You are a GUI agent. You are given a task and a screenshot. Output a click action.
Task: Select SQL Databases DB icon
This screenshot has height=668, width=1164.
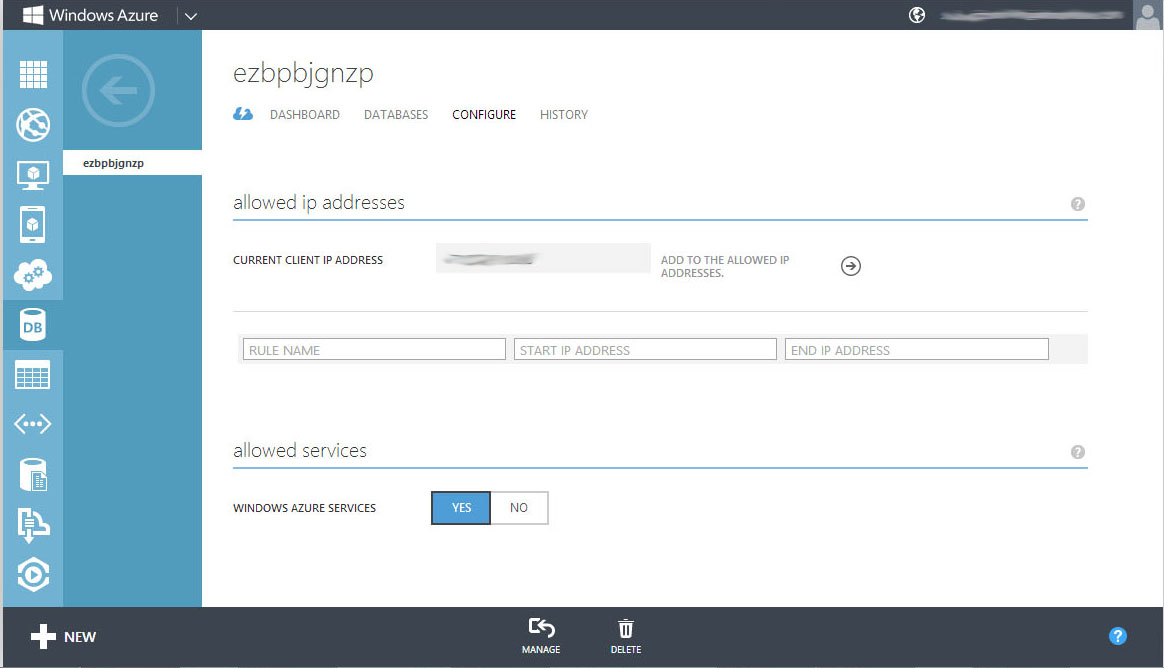click(33, 325)
